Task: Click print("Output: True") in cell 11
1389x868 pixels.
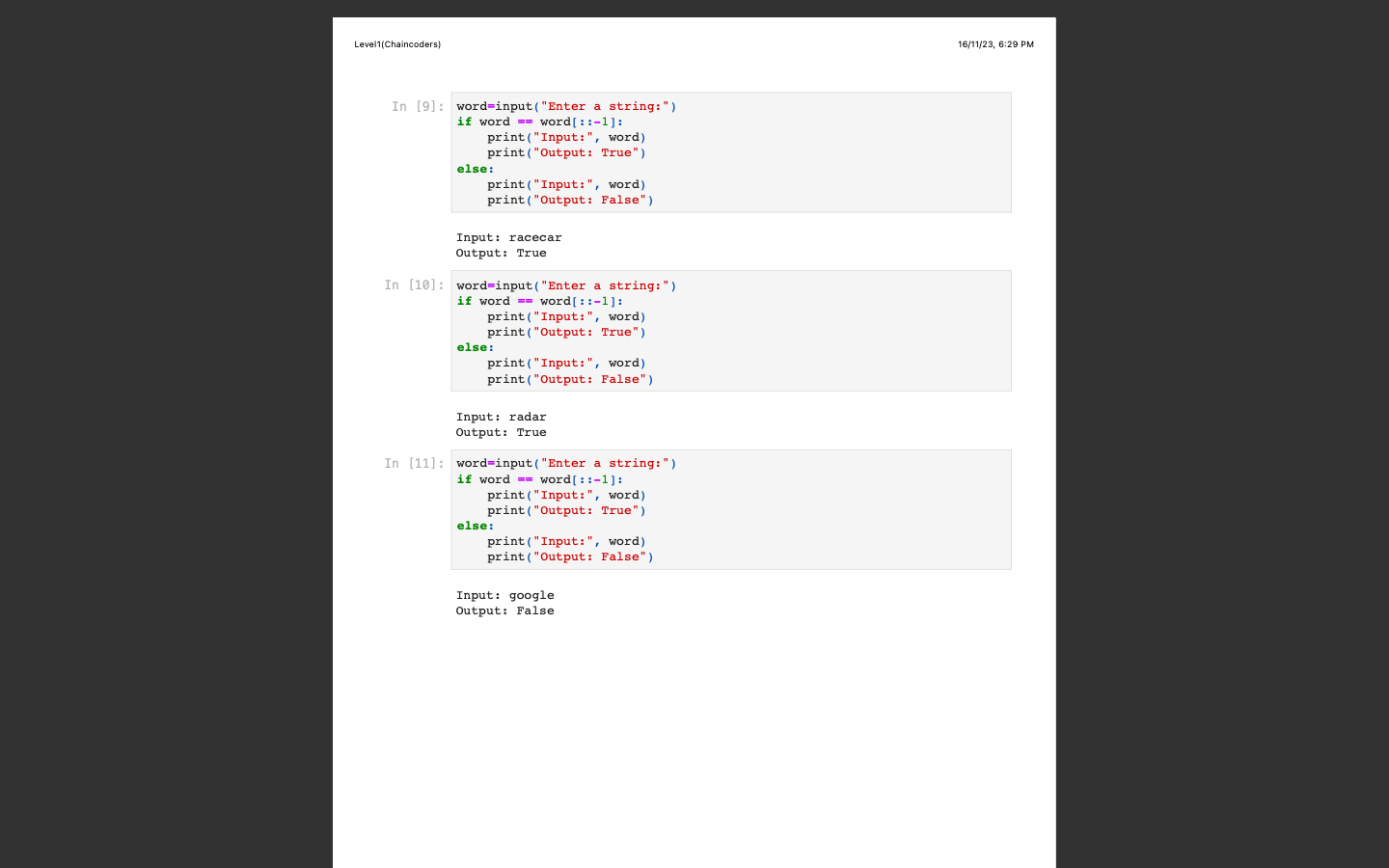Action: pos(566,510)
